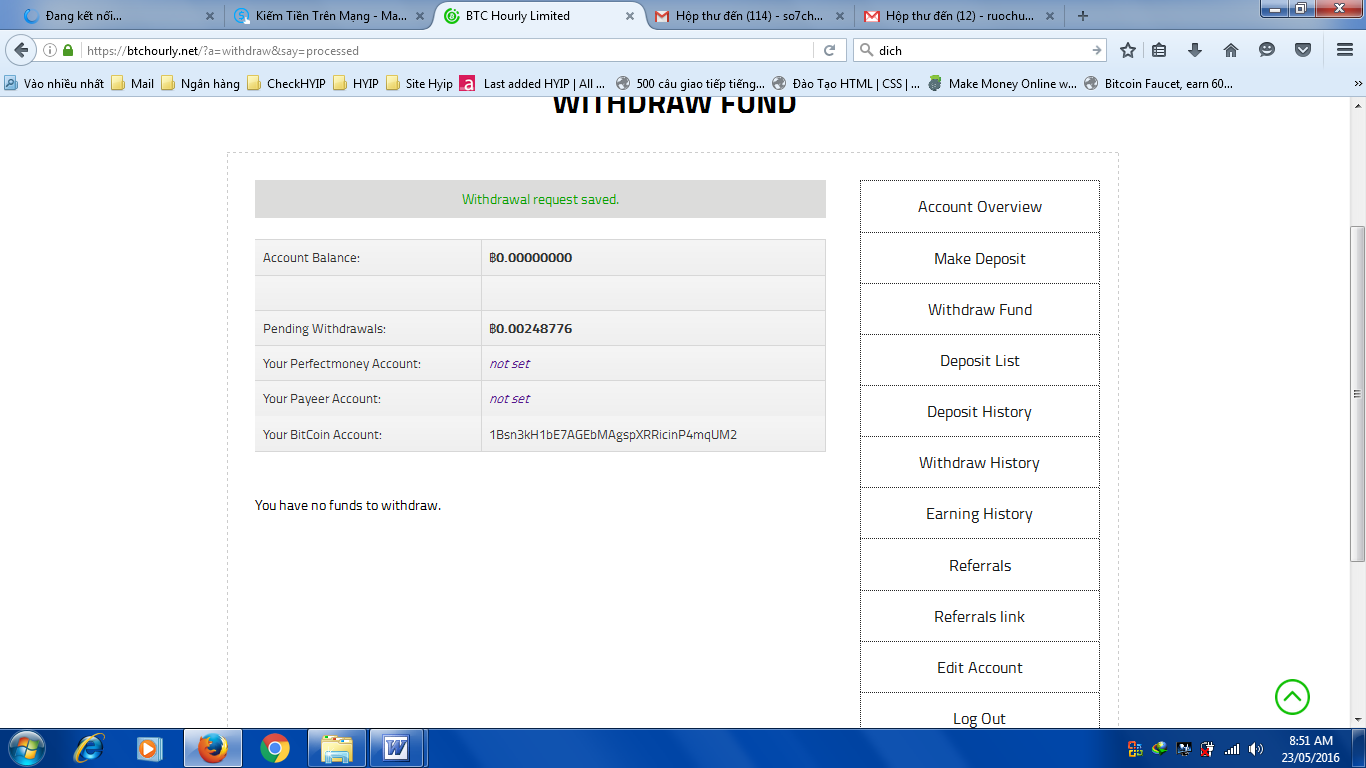Open the CheckHYIP bookmark folder
Viewport: 1366px width, 768px height.
[286, 84]
